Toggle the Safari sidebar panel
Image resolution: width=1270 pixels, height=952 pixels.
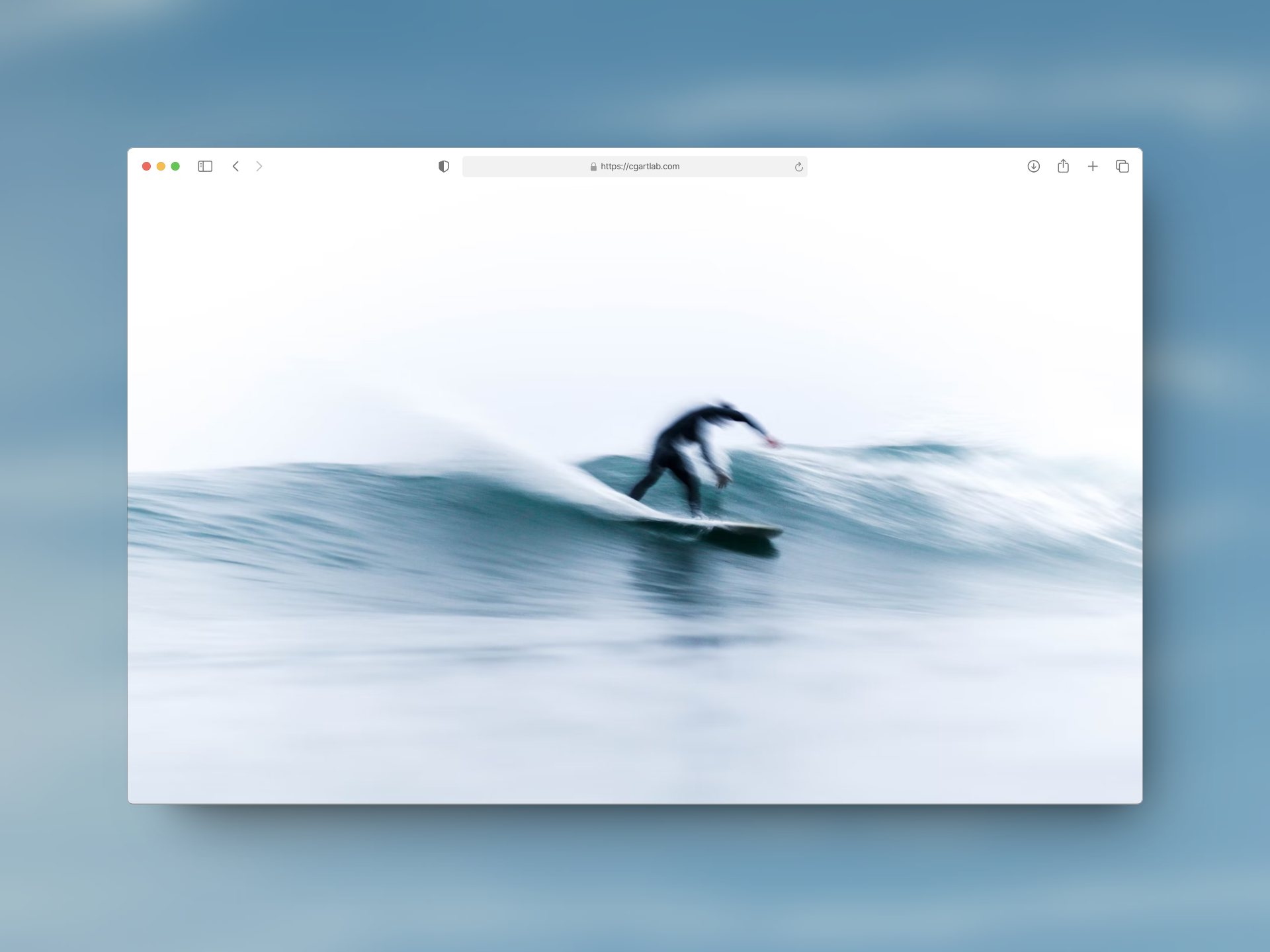205,167
